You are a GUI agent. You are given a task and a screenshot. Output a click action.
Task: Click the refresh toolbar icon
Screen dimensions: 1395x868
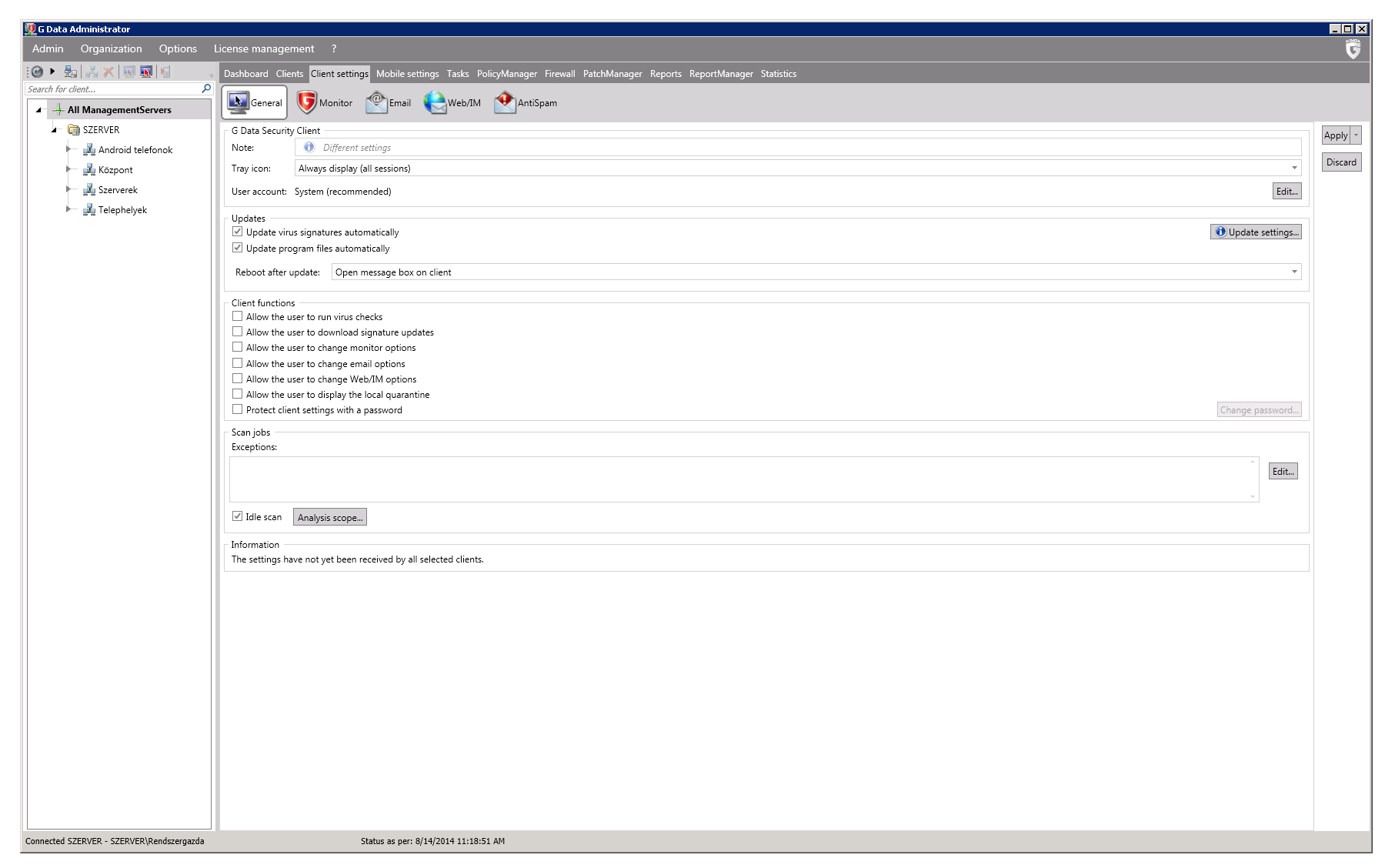36,72
